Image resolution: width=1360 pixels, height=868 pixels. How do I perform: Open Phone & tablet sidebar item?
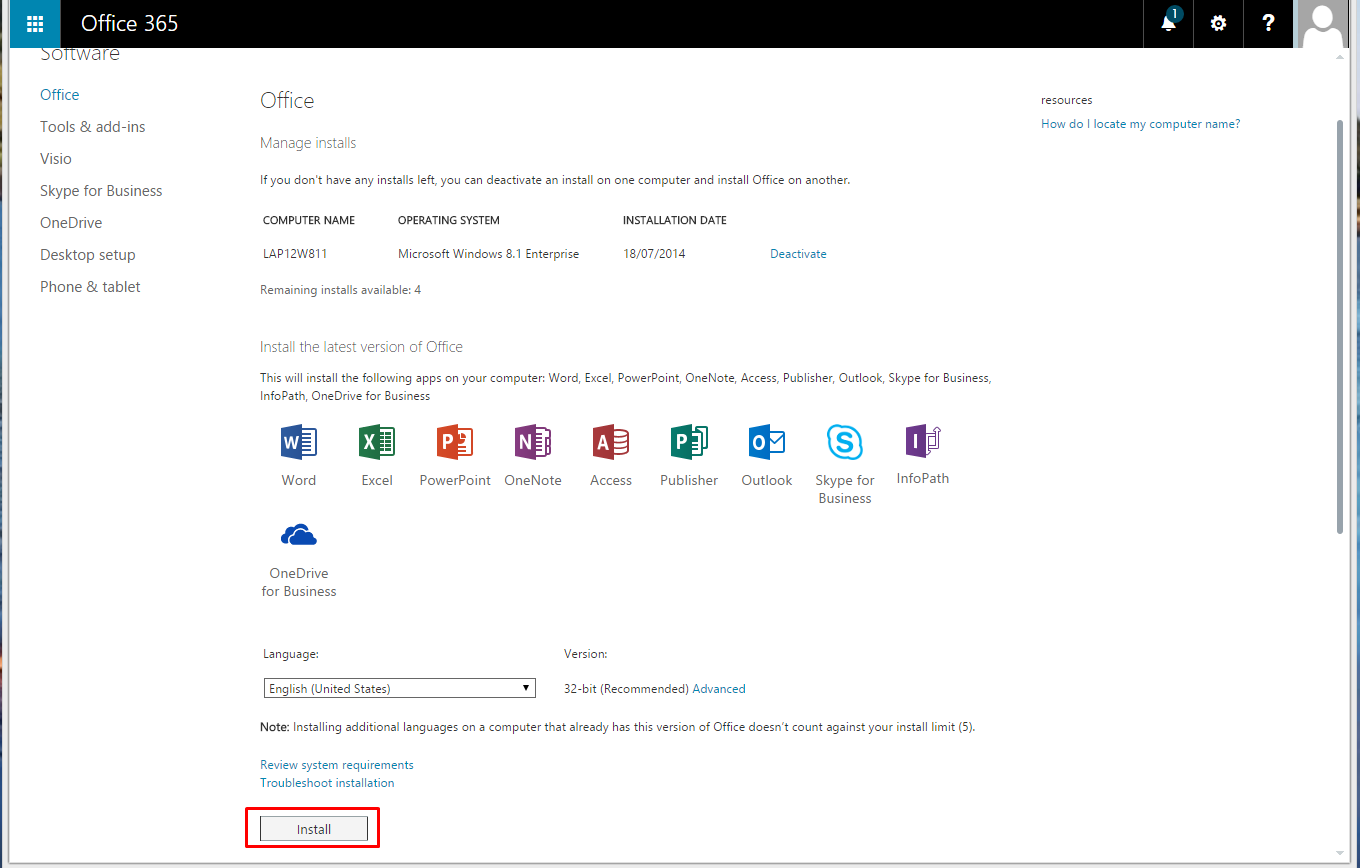coord(90,287)
